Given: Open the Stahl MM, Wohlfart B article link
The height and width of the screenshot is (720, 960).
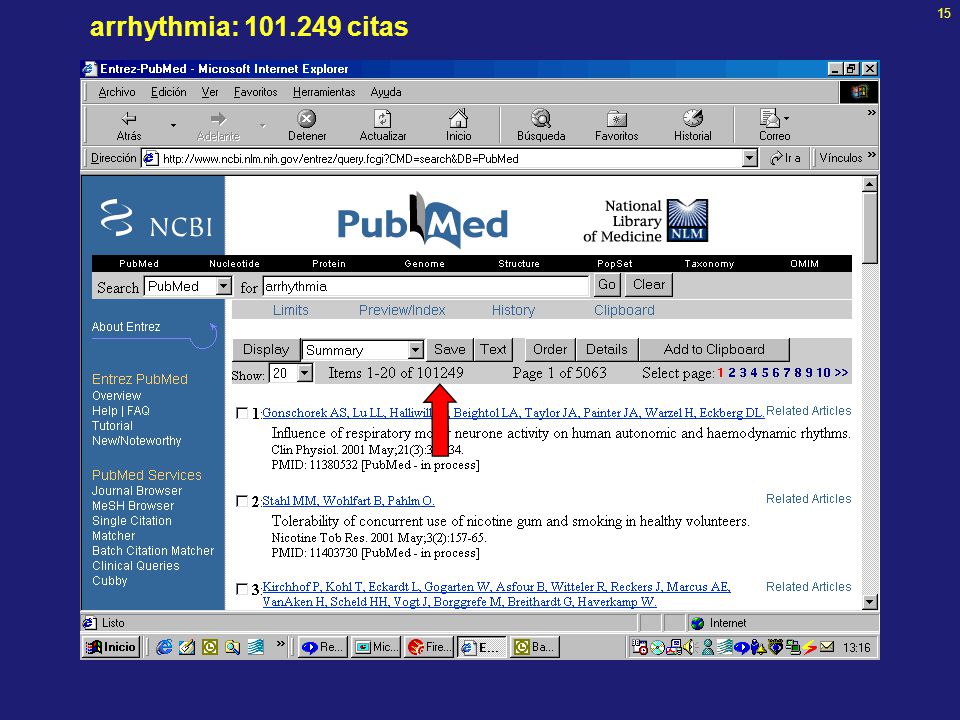Looking at the screenshot, I should [348, 501].
